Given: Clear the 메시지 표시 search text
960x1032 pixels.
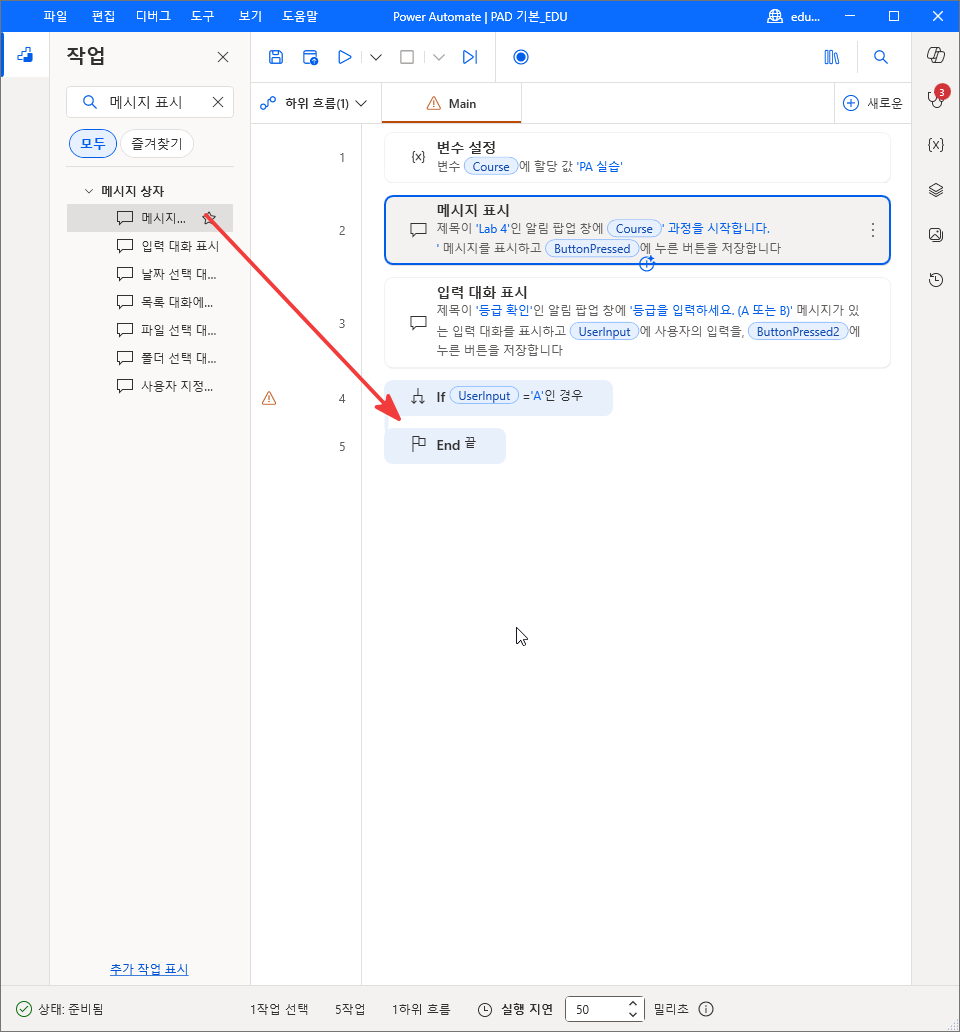Looking at the screenshot, I should tap(218, 102).
